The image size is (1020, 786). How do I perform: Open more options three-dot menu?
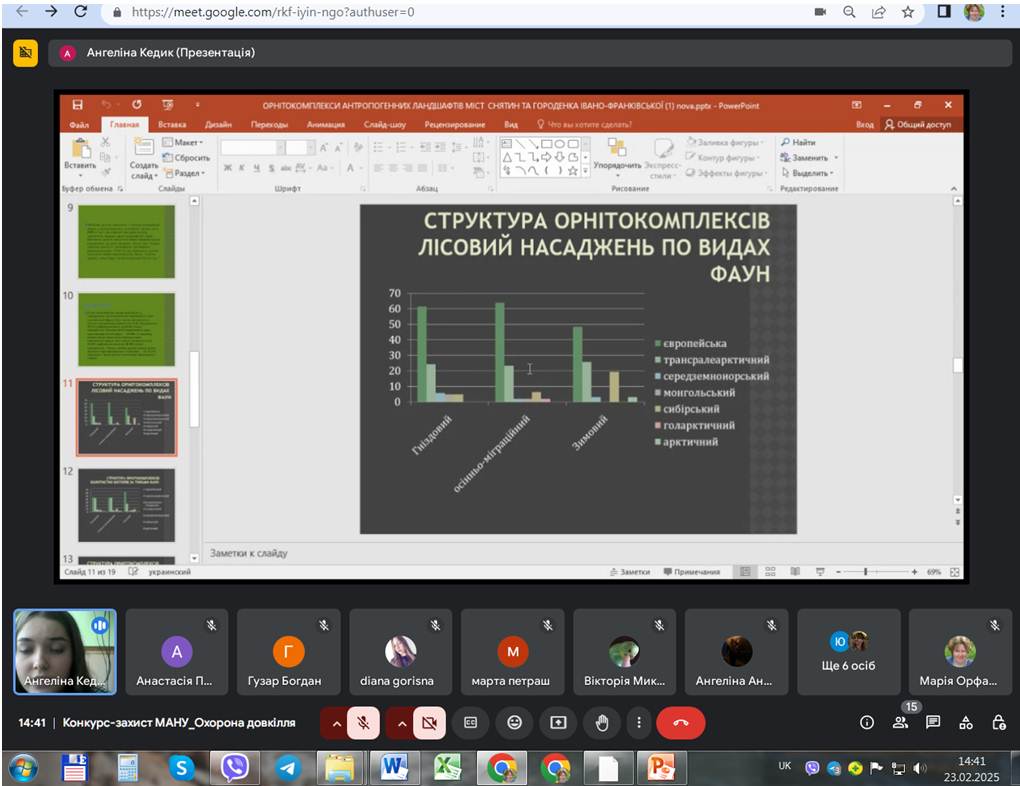(638, 723)
